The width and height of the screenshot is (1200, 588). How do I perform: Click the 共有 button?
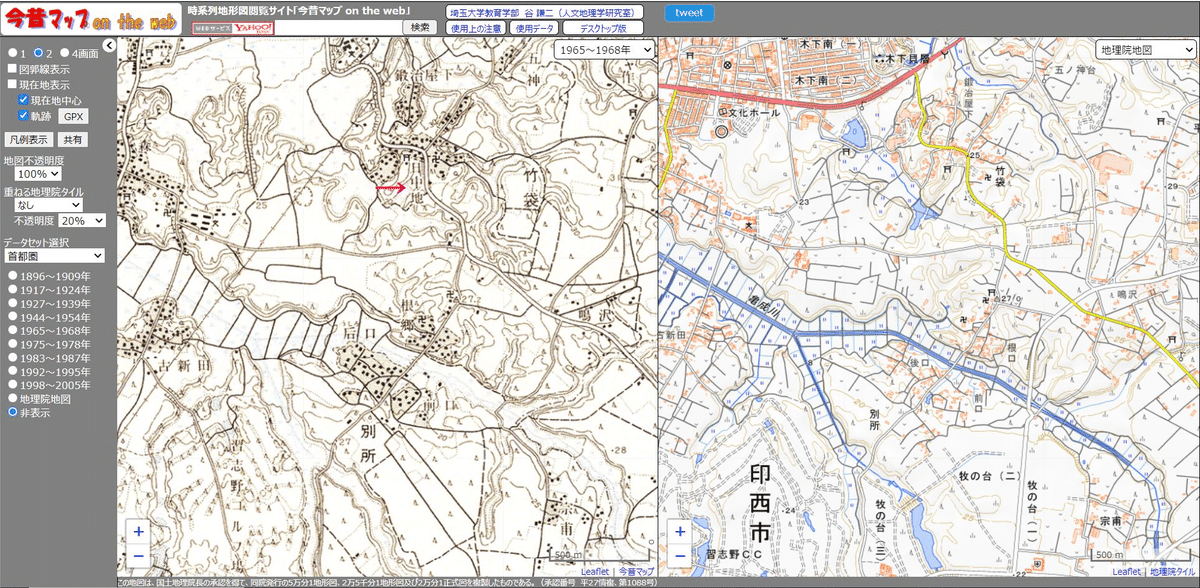[72, 140]
